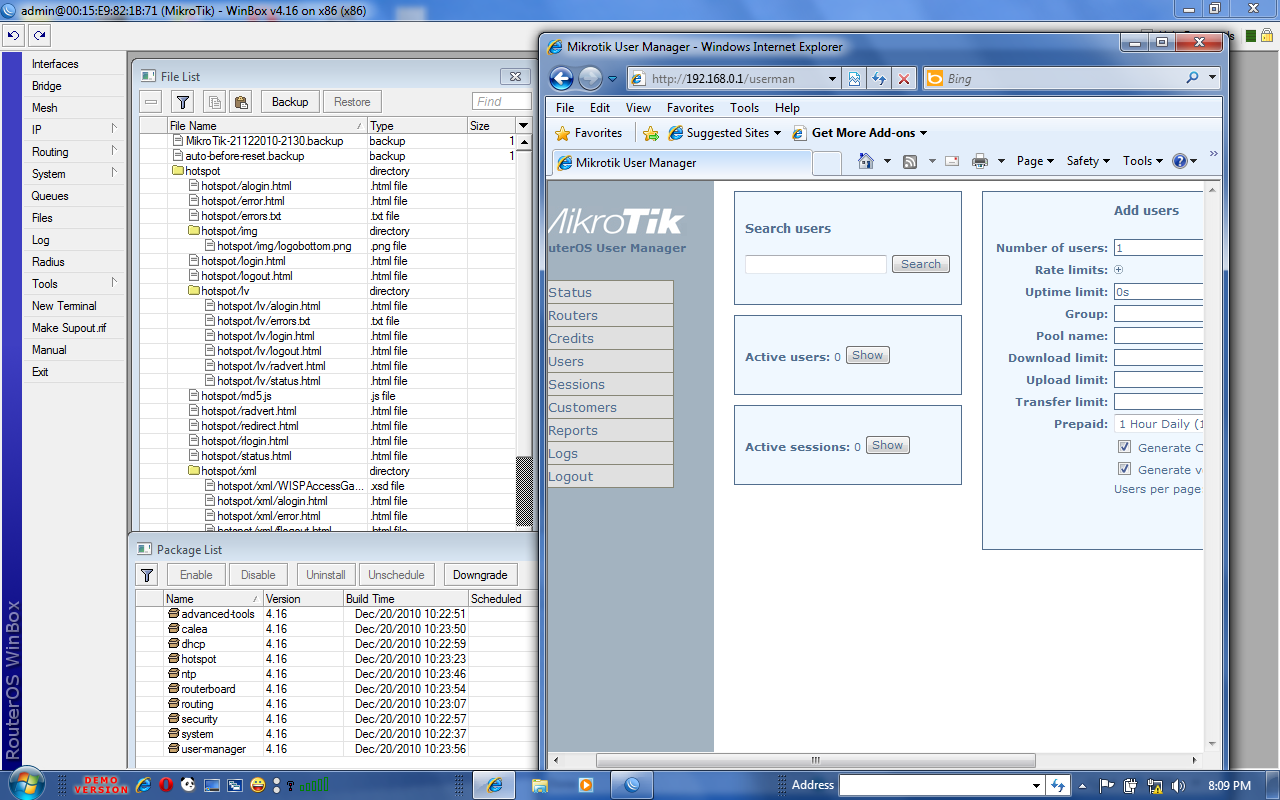Screen dimensions: 1280x800
Task: Click the Downgrade button in Package List
Action: [480, 574]
